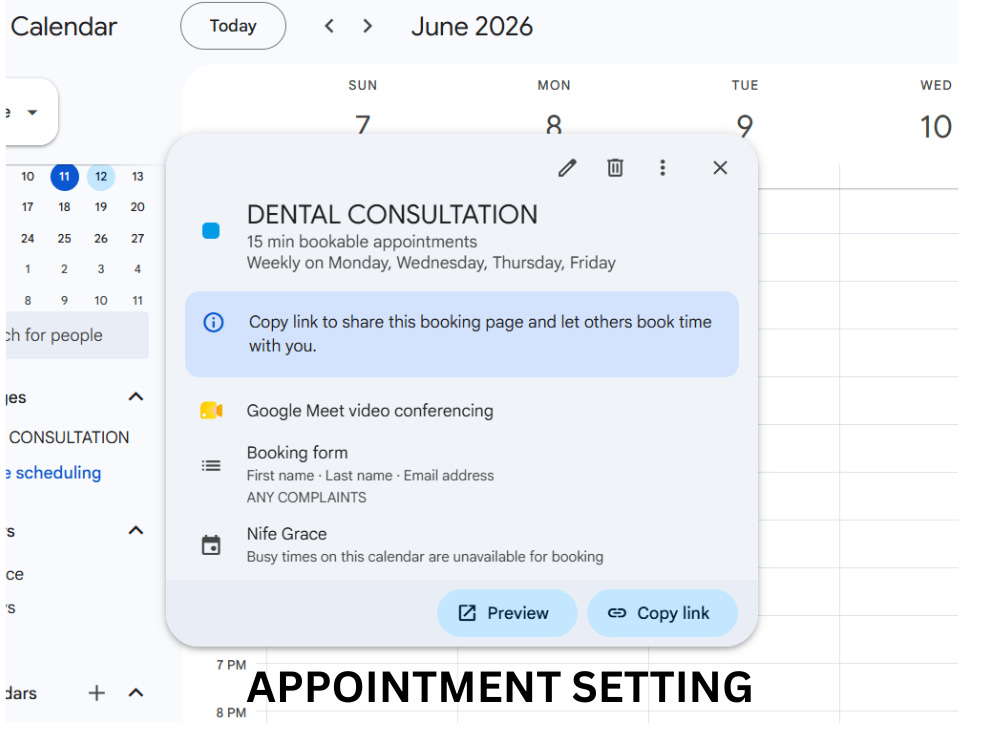
Task: Select day 19 in the mini calendar
Action: tap(101, 207)
